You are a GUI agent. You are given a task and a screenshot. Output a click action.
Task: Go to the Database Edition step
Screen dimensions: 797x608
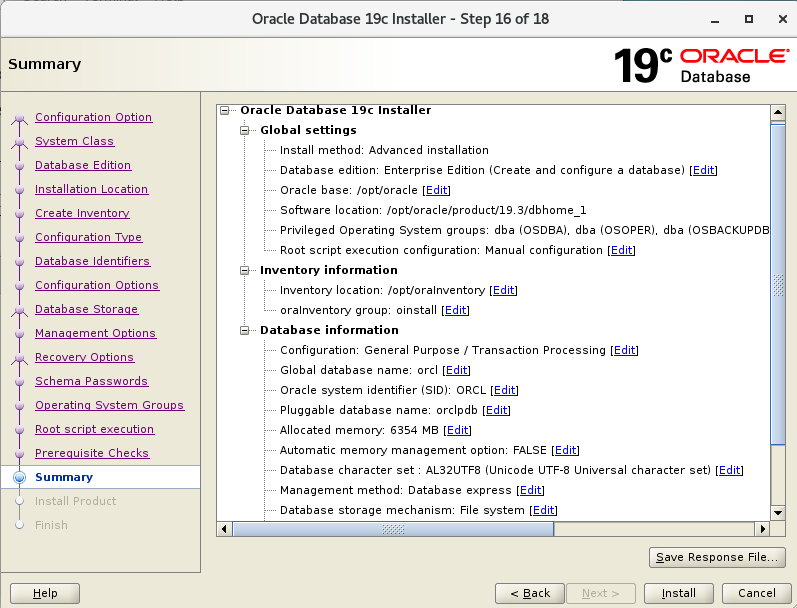83,165
